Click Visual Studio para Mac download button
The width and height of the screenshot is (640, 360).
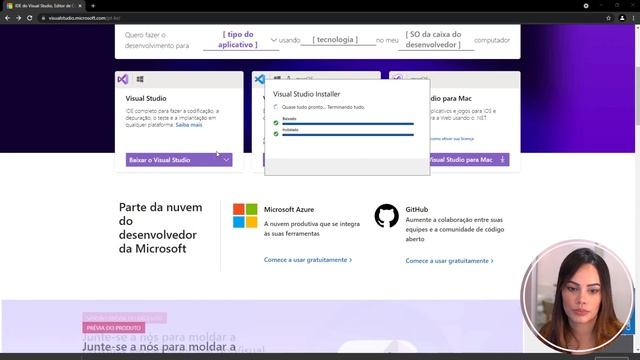click(469, 160)
